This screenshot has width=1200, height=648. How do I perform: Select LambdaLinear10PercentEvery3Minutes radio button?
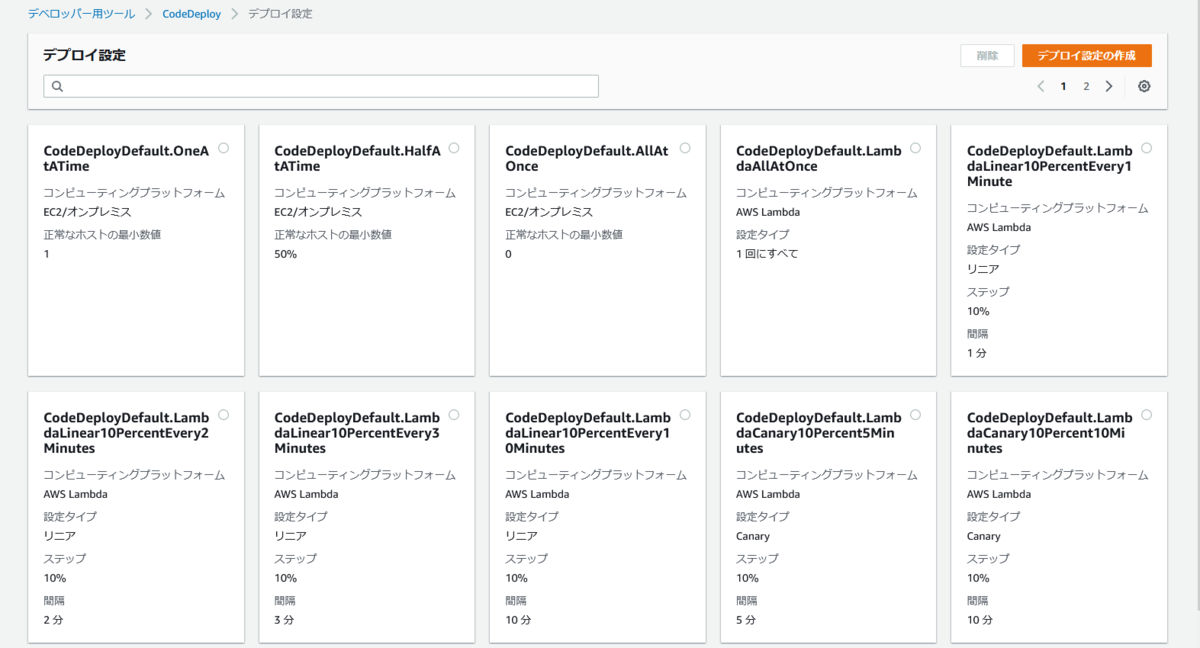tap(454, 414)
